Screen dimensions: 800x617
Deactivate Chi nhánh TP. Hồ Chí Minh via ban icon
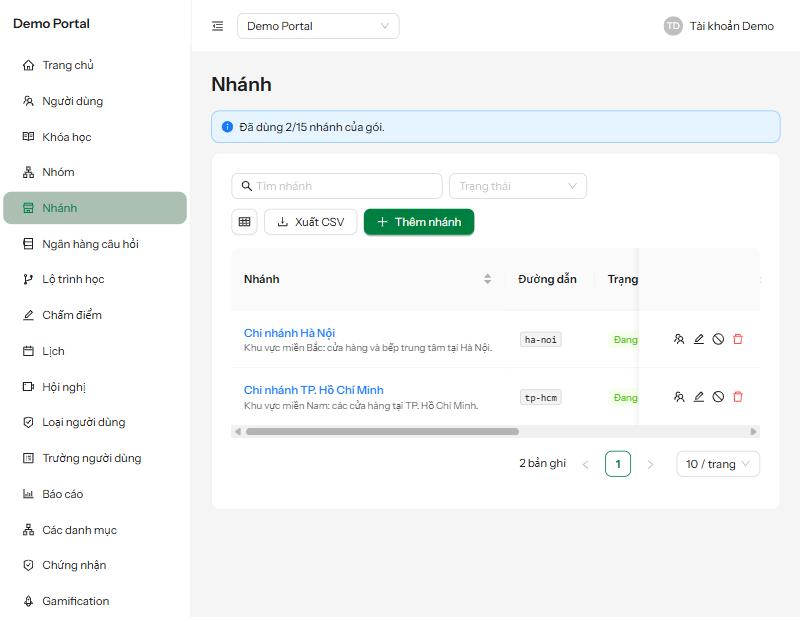coord(718,397)
